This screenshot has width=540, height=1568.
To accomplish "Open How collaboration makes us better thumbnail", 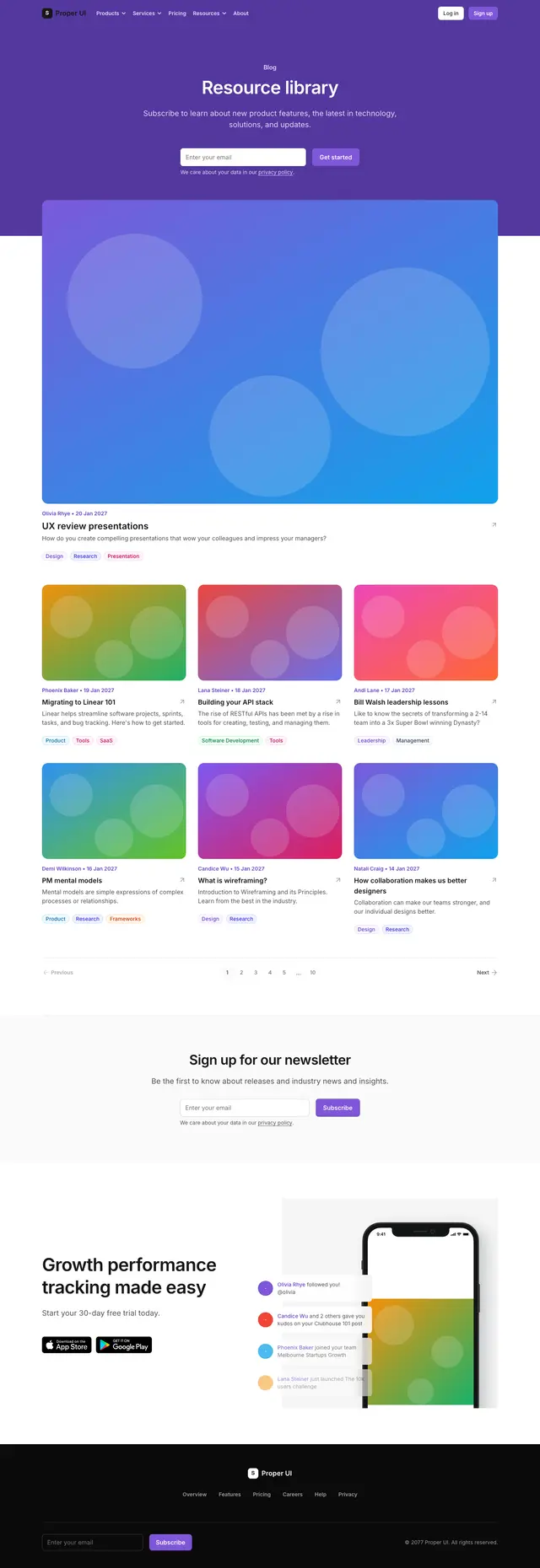I will click(x=426, y=811).
